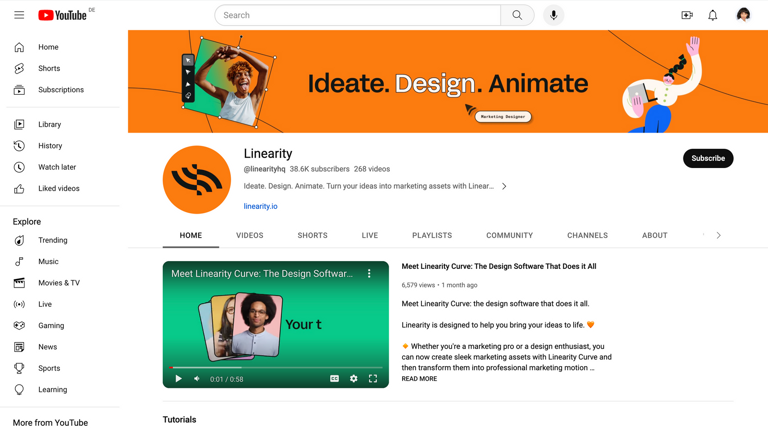Toggle closed captions on the video

coord(335,379)
